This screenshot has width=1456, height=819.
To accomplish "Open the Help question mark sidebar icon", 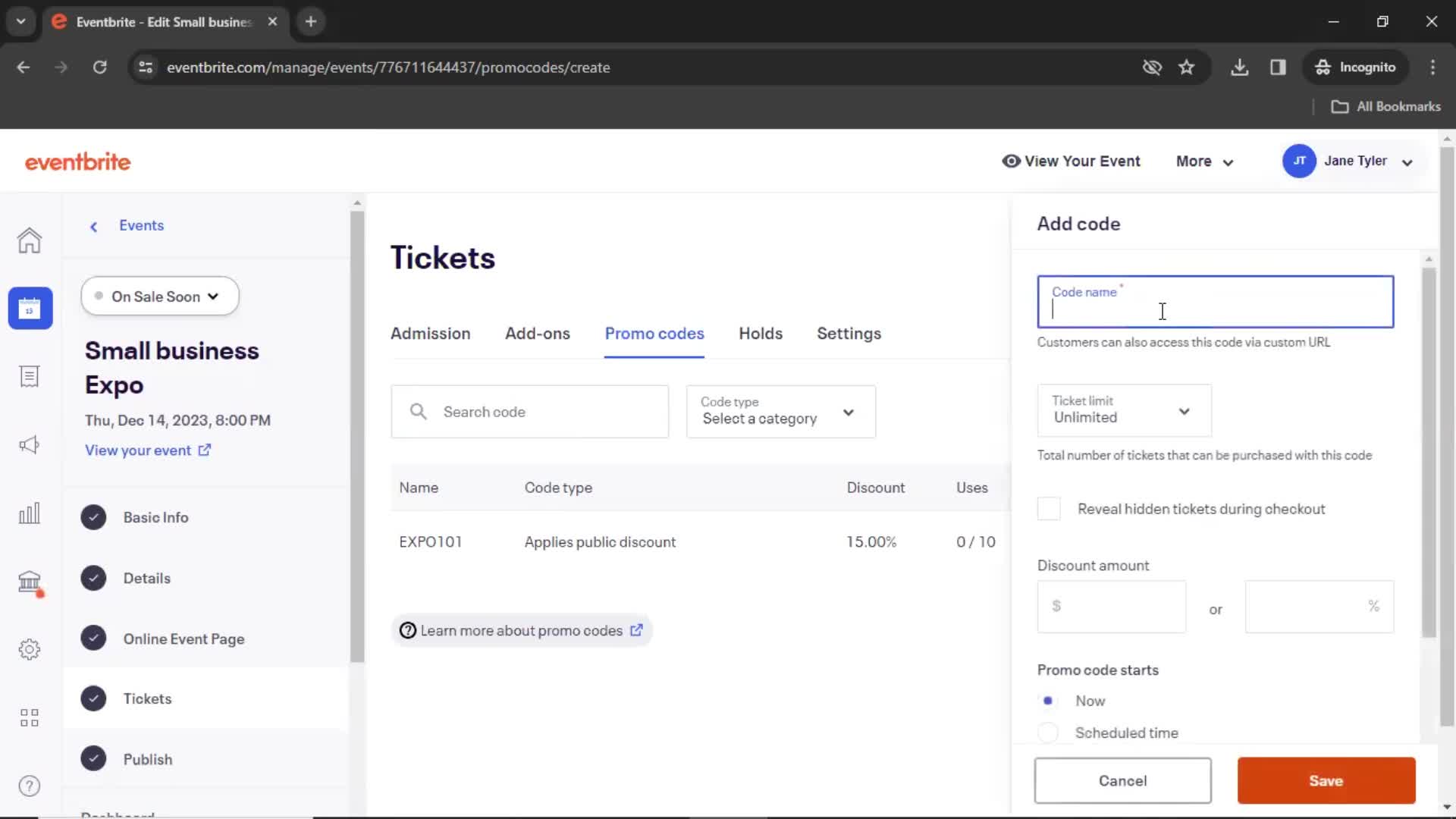I will coord(30,786).
